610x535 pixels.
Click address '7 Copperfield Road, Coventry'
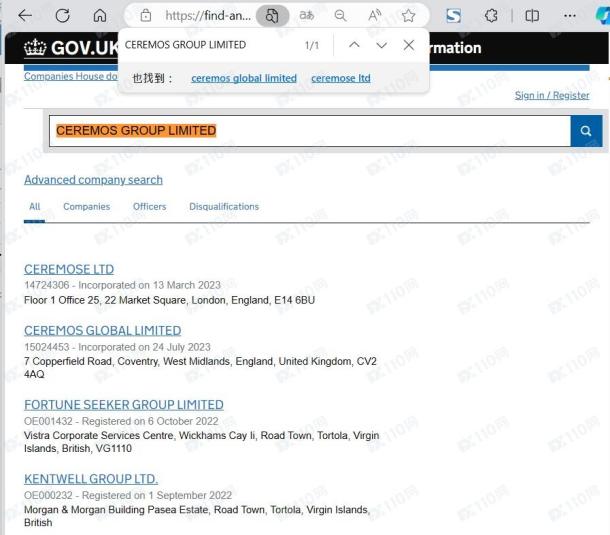coord(91,361)
